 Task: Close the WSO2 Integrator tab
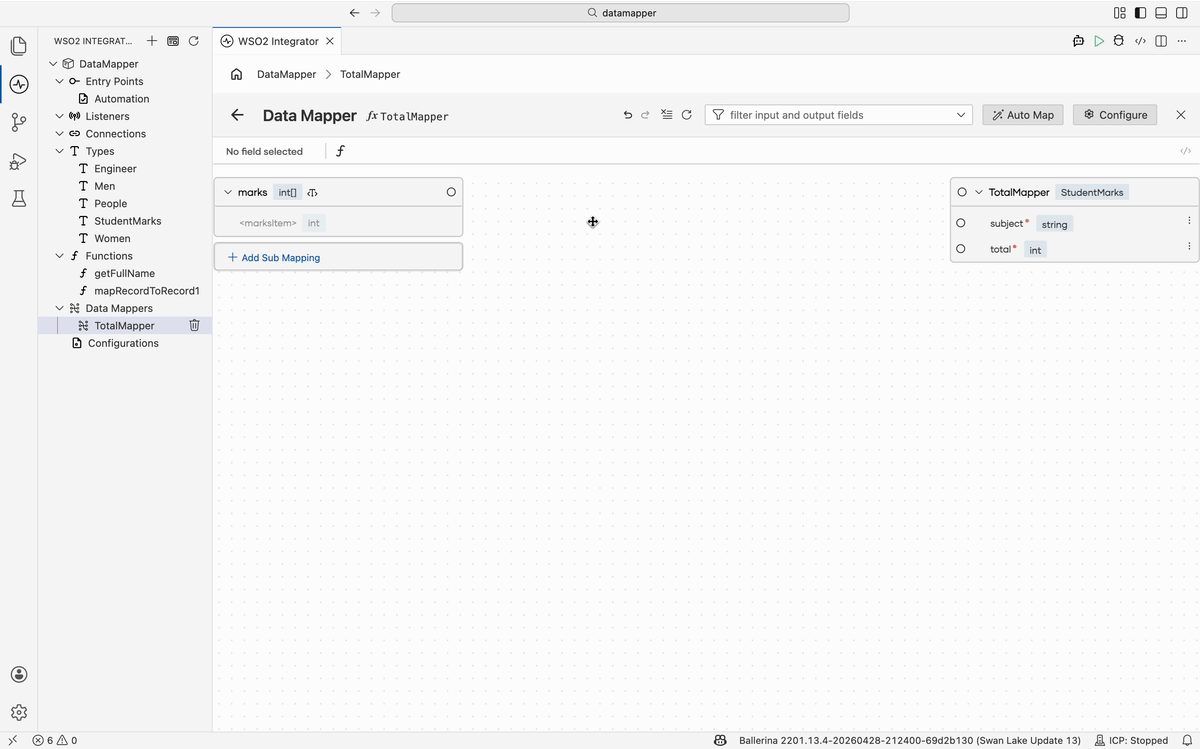330,41
